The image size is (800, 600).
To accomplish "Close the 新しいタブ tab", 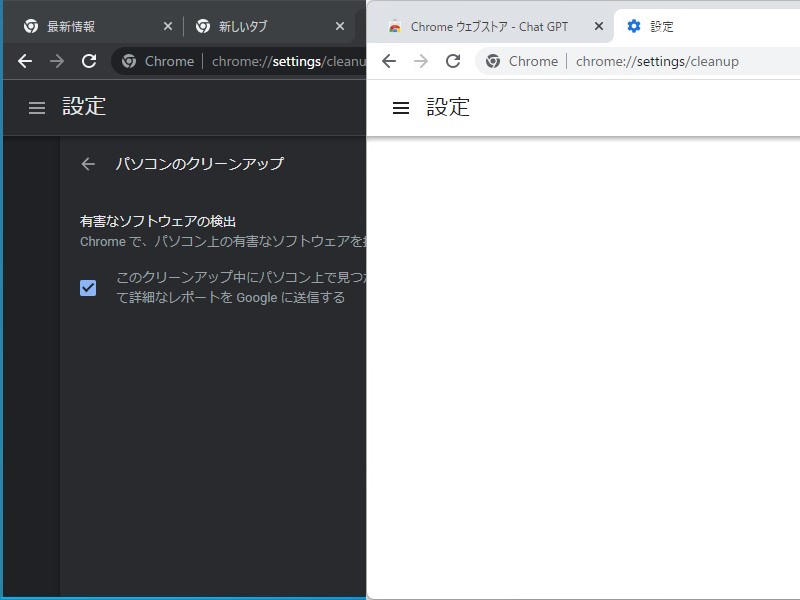I will 340,25.
